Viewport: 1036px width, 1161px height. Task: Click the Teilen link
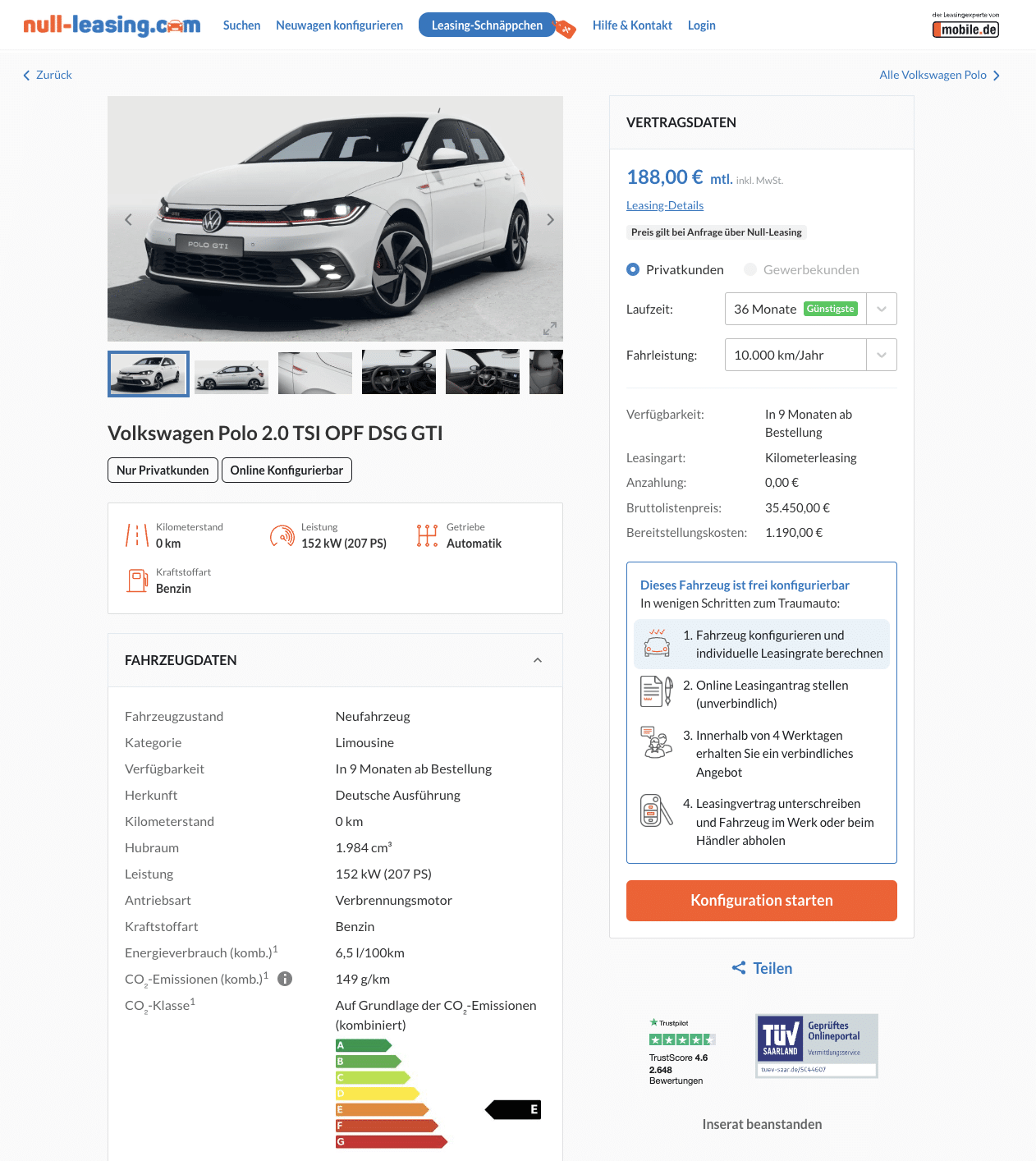pos(772,968)
